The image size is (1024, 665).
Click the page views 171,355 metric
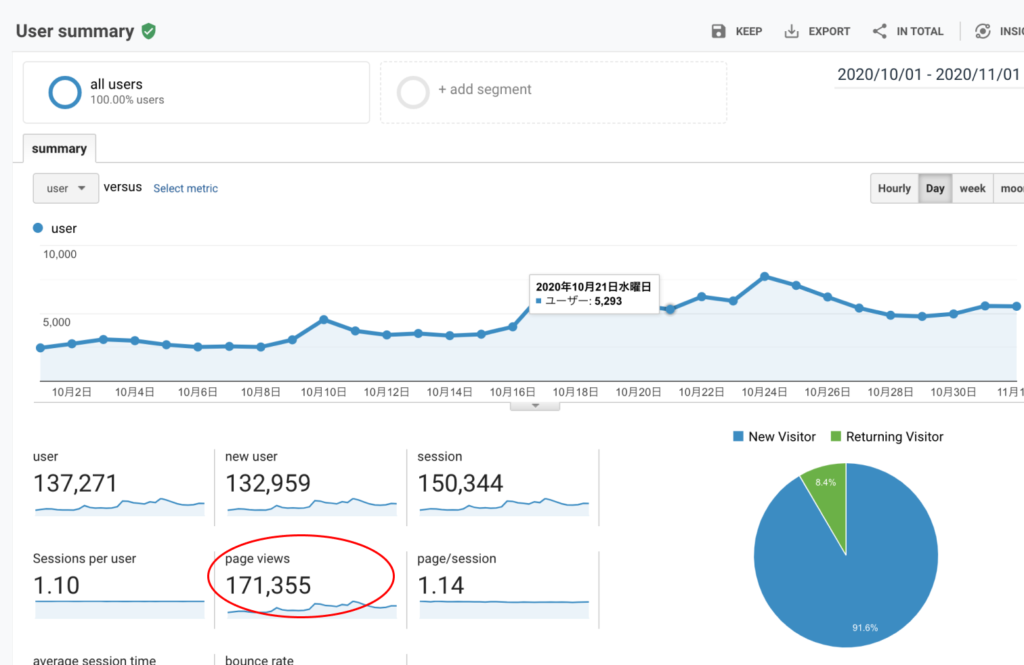point(268,585)
